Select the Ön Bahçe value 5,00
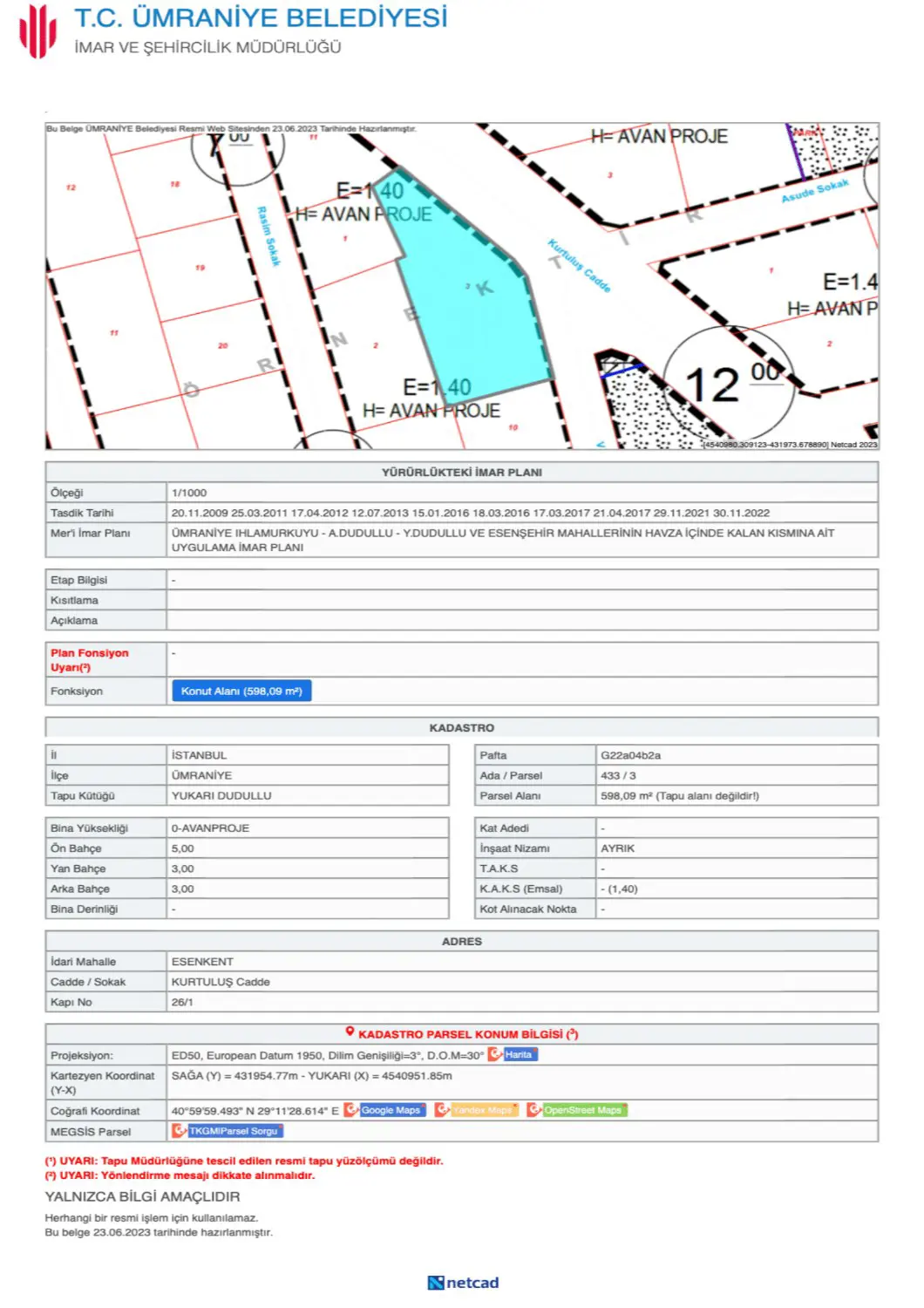Screen dimensions: 924x1308 pos(182,848)
